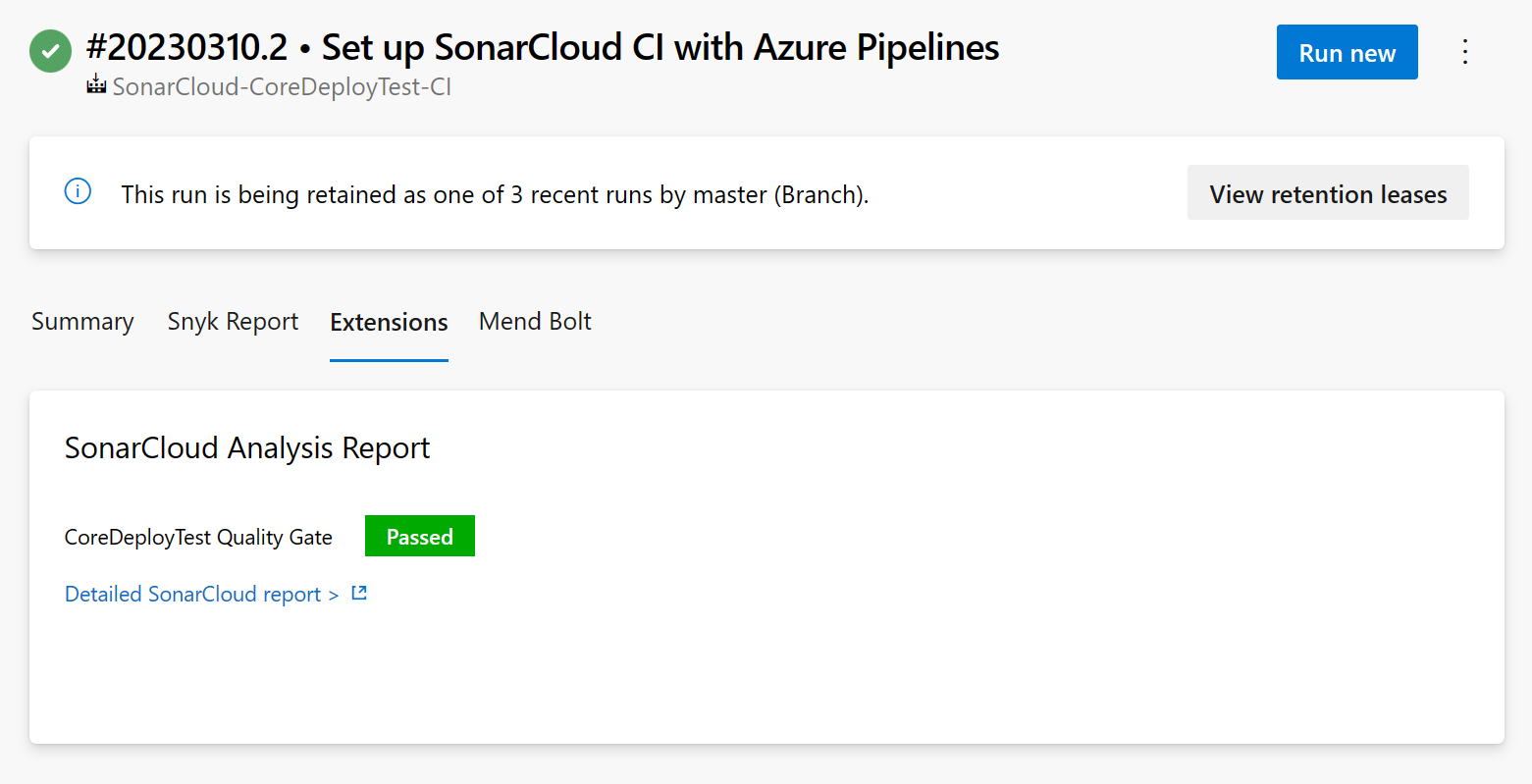Click the retention message about recent runs
The width and height of the screenshot is (1532, 784).
point(495,194)
